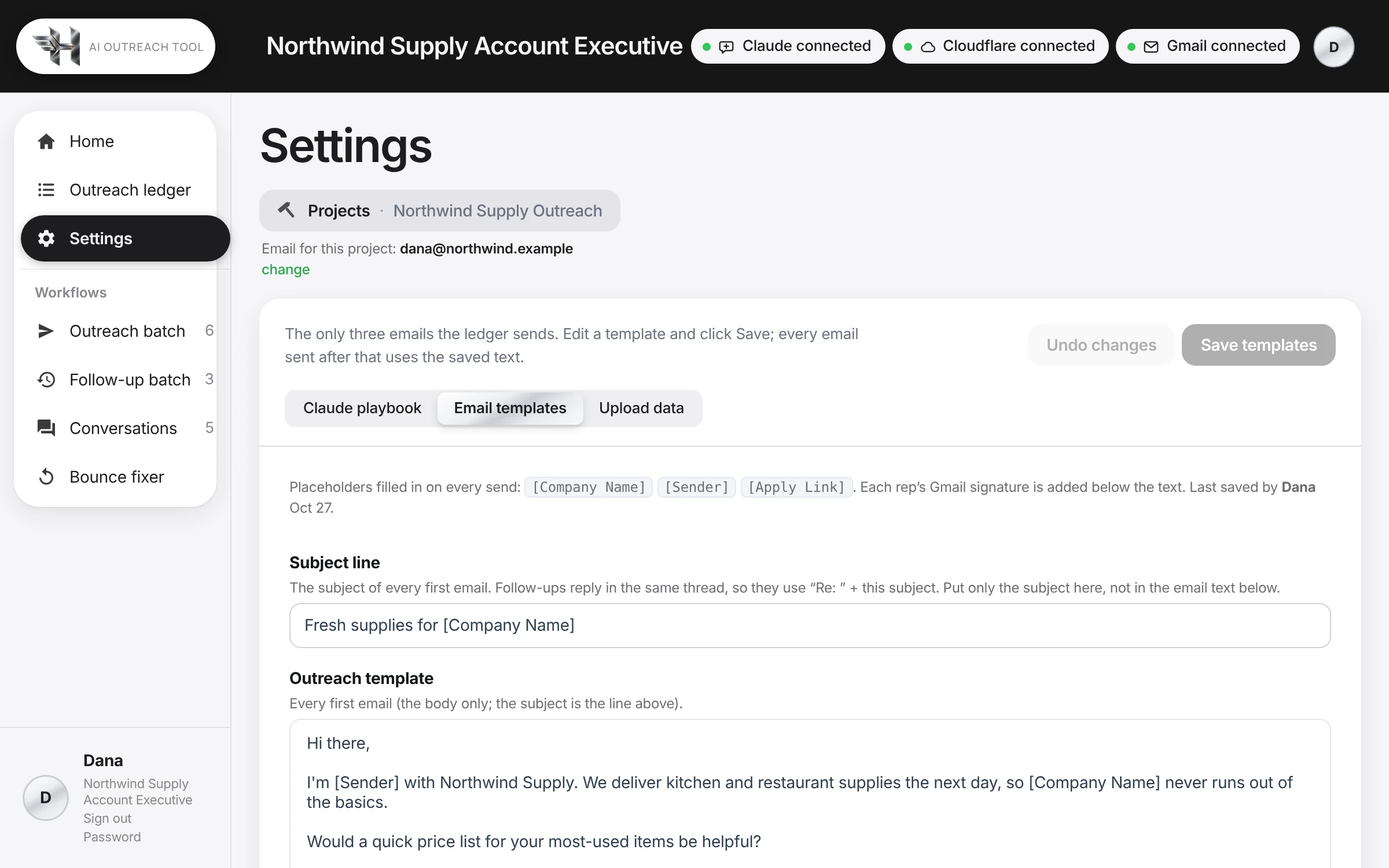Click the Cloudflare connected status pill
Image resolution: width=1389 pixels, height=868 pixels.
(1000, 46)
